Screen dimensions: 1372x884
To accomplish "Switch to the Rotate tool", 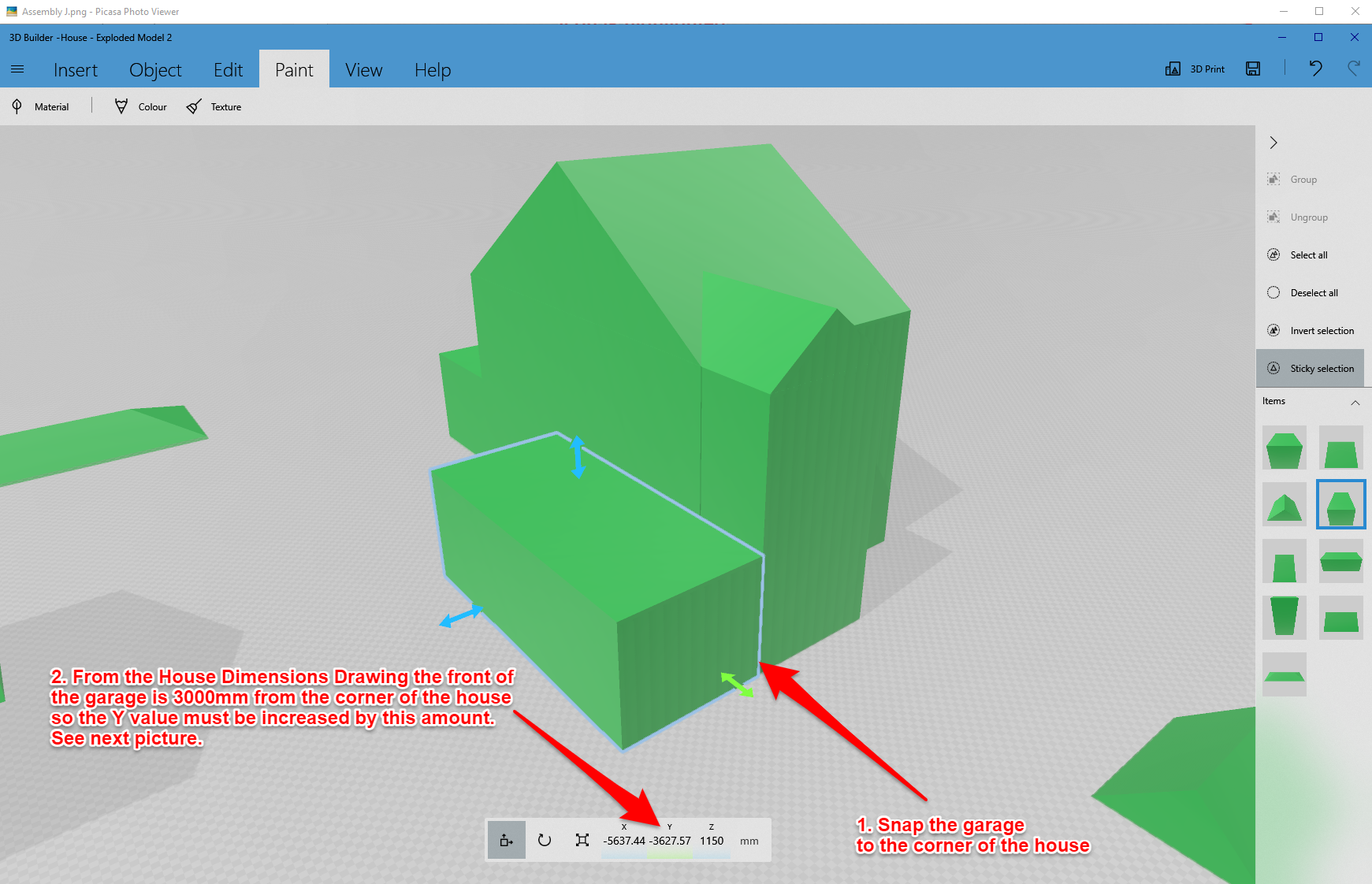I will 545,840.
